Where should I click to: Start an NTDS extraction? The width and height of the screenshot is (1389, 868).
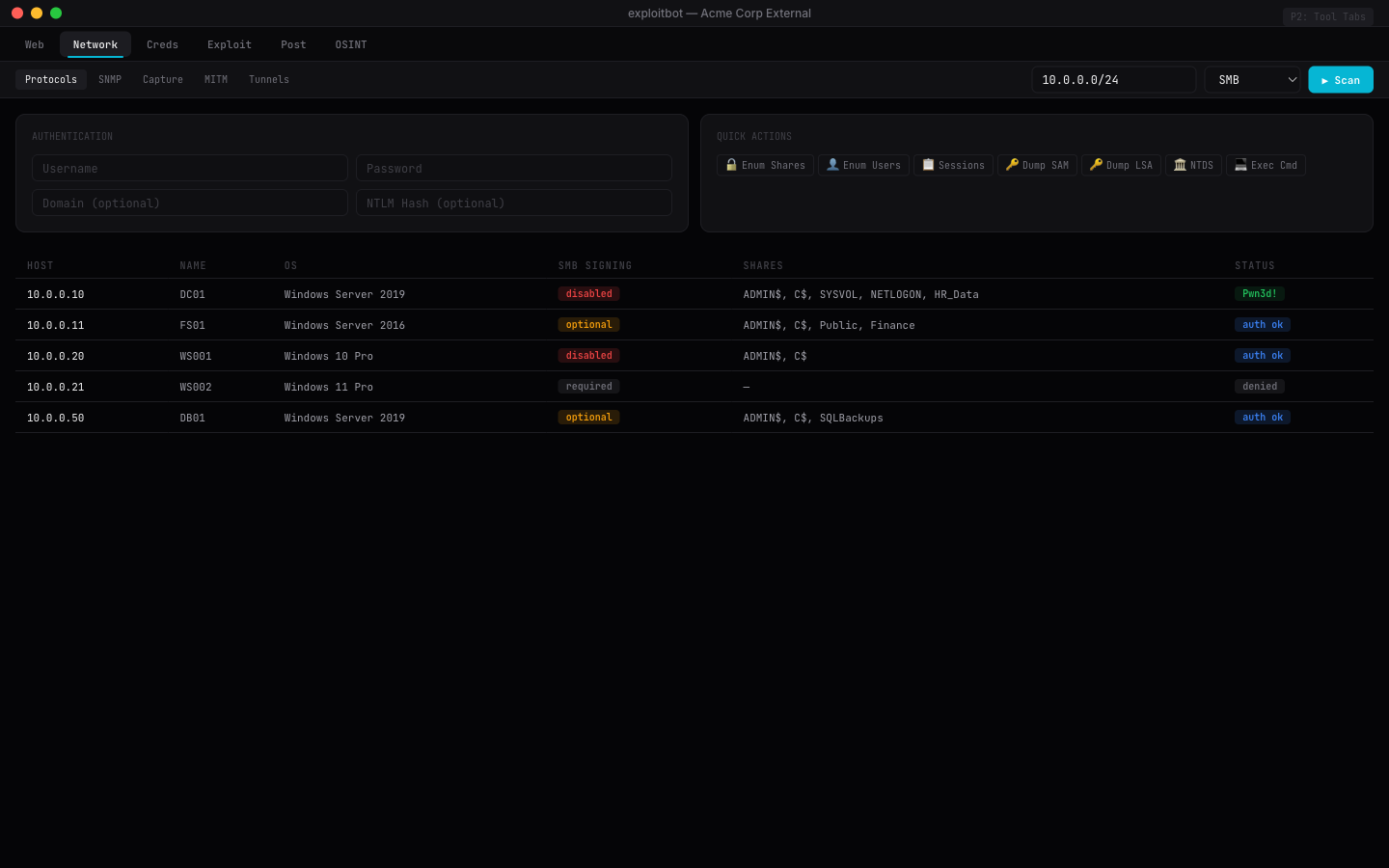1193,165
